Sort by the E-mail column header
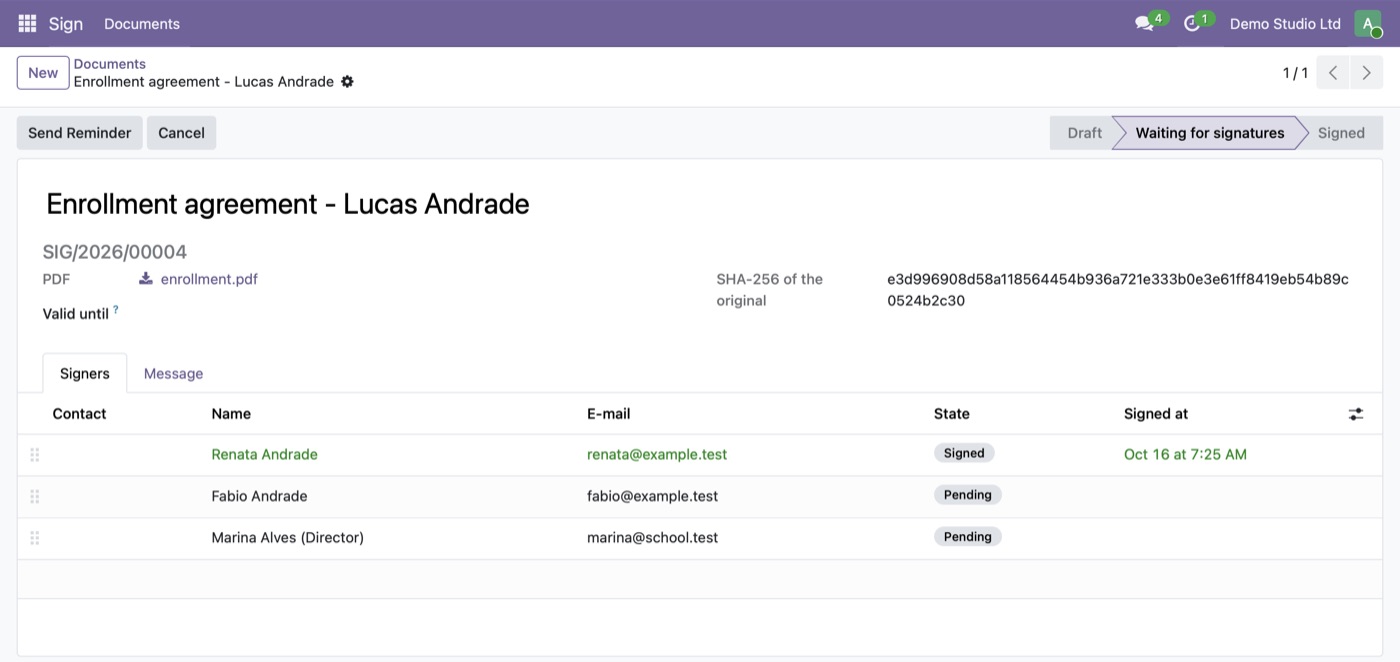Screen dimensions: 1400x662 click(609, 414)
